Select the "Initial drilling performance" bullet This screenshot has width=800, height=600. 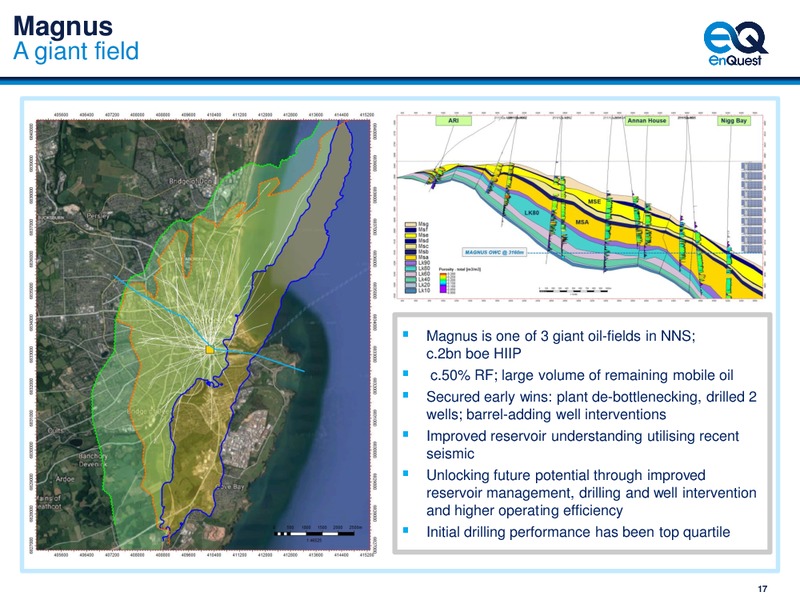tap(578, 532)
